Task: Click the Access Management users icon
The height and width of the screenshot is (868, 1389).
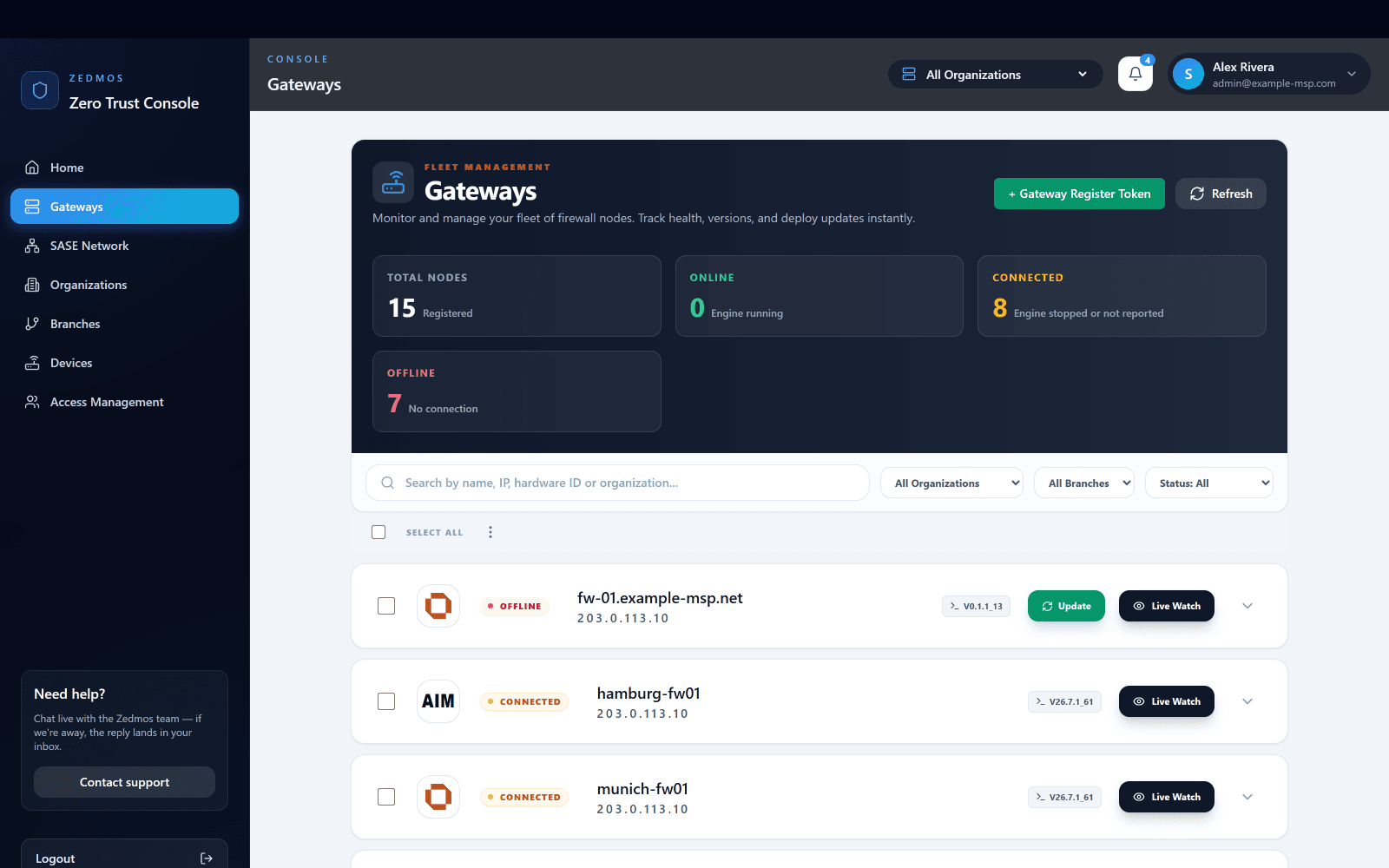Action: pos(32,402)
